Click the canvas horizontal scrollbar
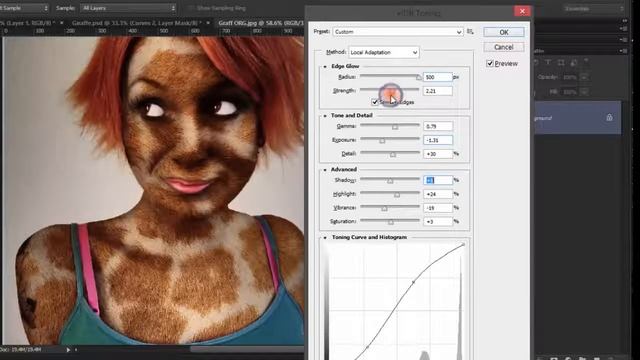The width and height of the screenshot is (640, 360). (x=247, y=349)
